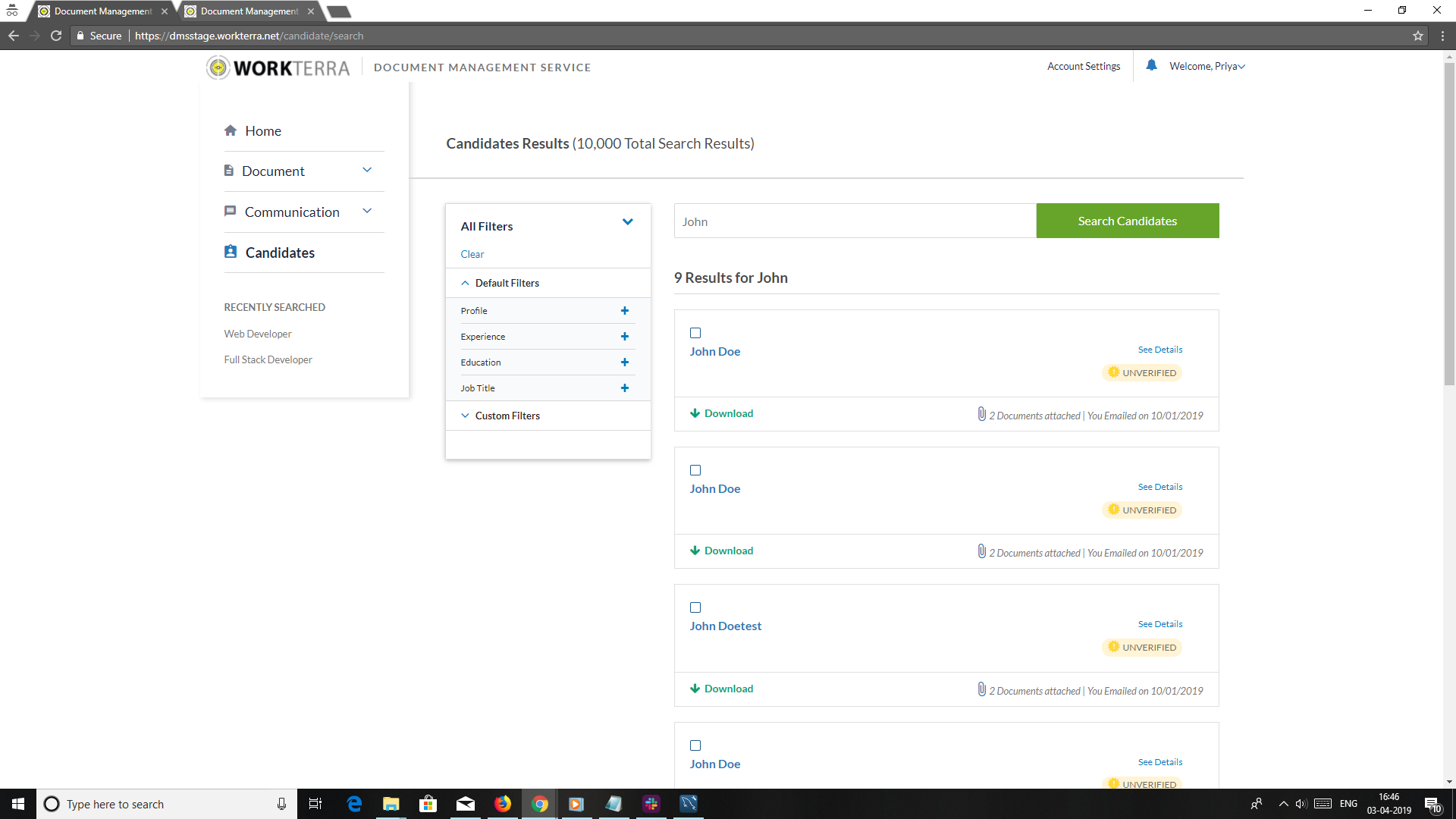Viewport: 1456px width, 819px height.
Task: Open the Communication section via its speech icon
Action: tap(230, 211)
